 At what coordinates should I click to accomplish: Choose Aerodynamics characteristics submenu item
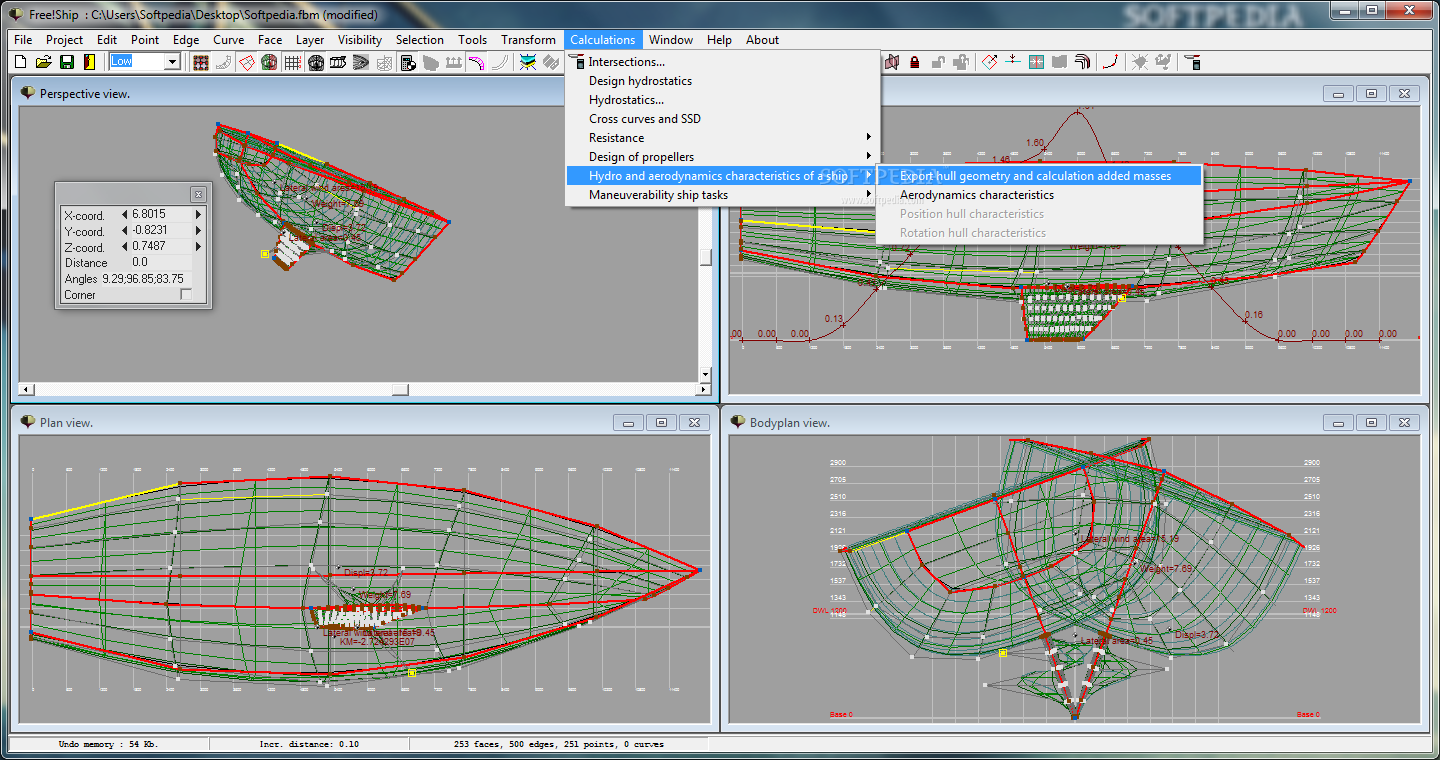click(1039, 195)
